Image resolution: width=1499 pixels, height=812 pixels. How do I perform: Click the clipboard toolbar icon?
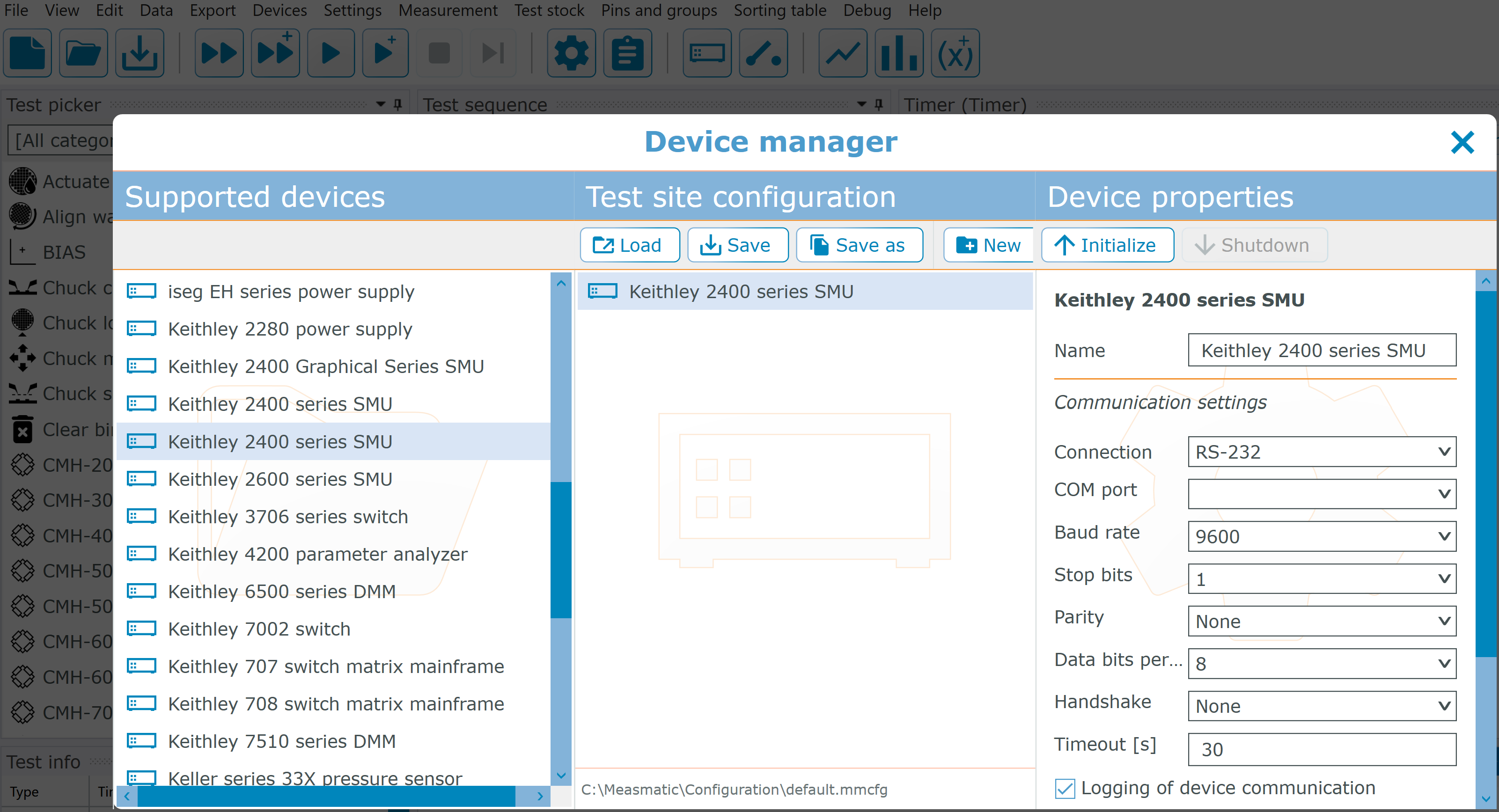point(627,53)
